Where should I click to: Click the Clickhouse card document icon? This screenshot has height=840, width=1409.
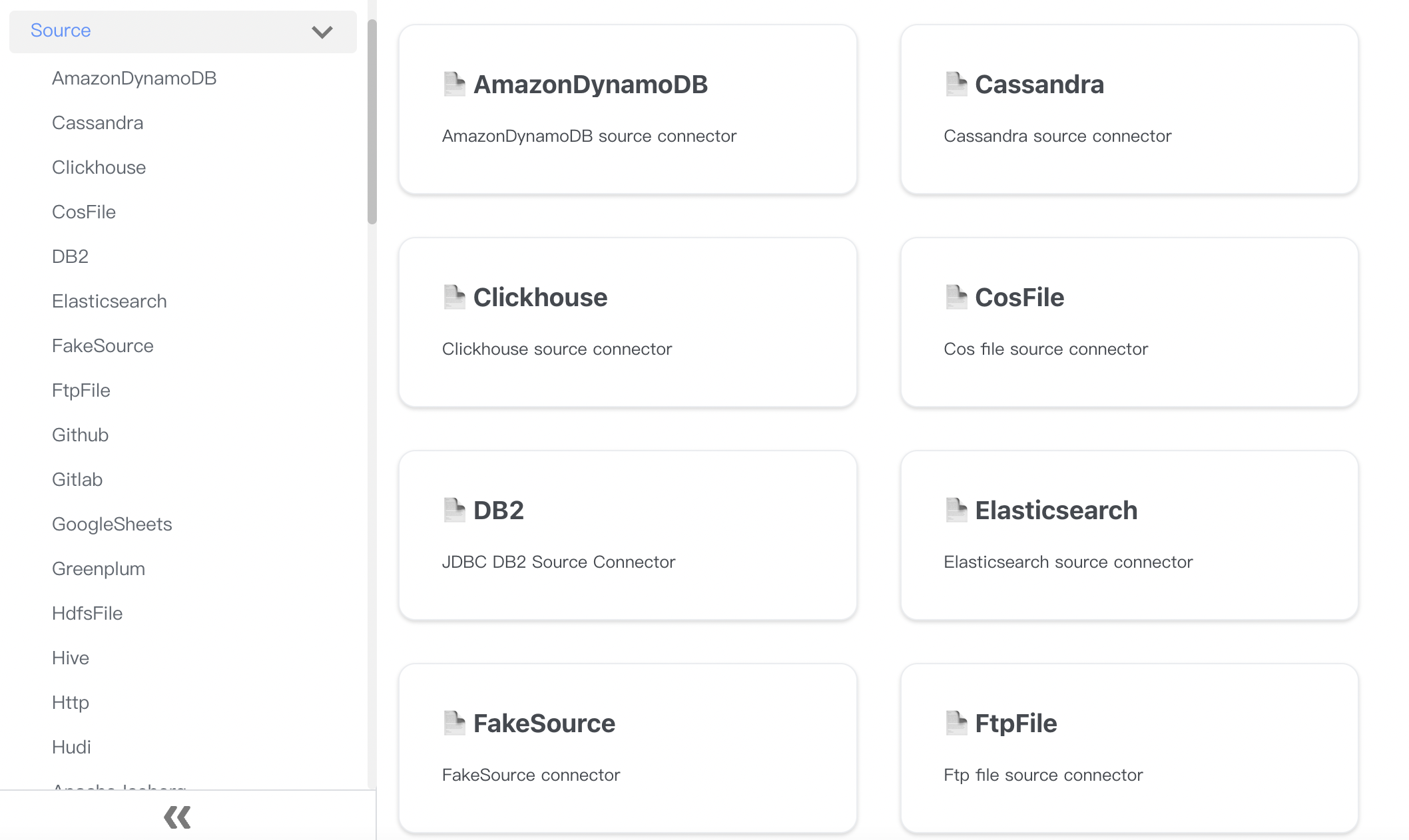pos(454,297)
